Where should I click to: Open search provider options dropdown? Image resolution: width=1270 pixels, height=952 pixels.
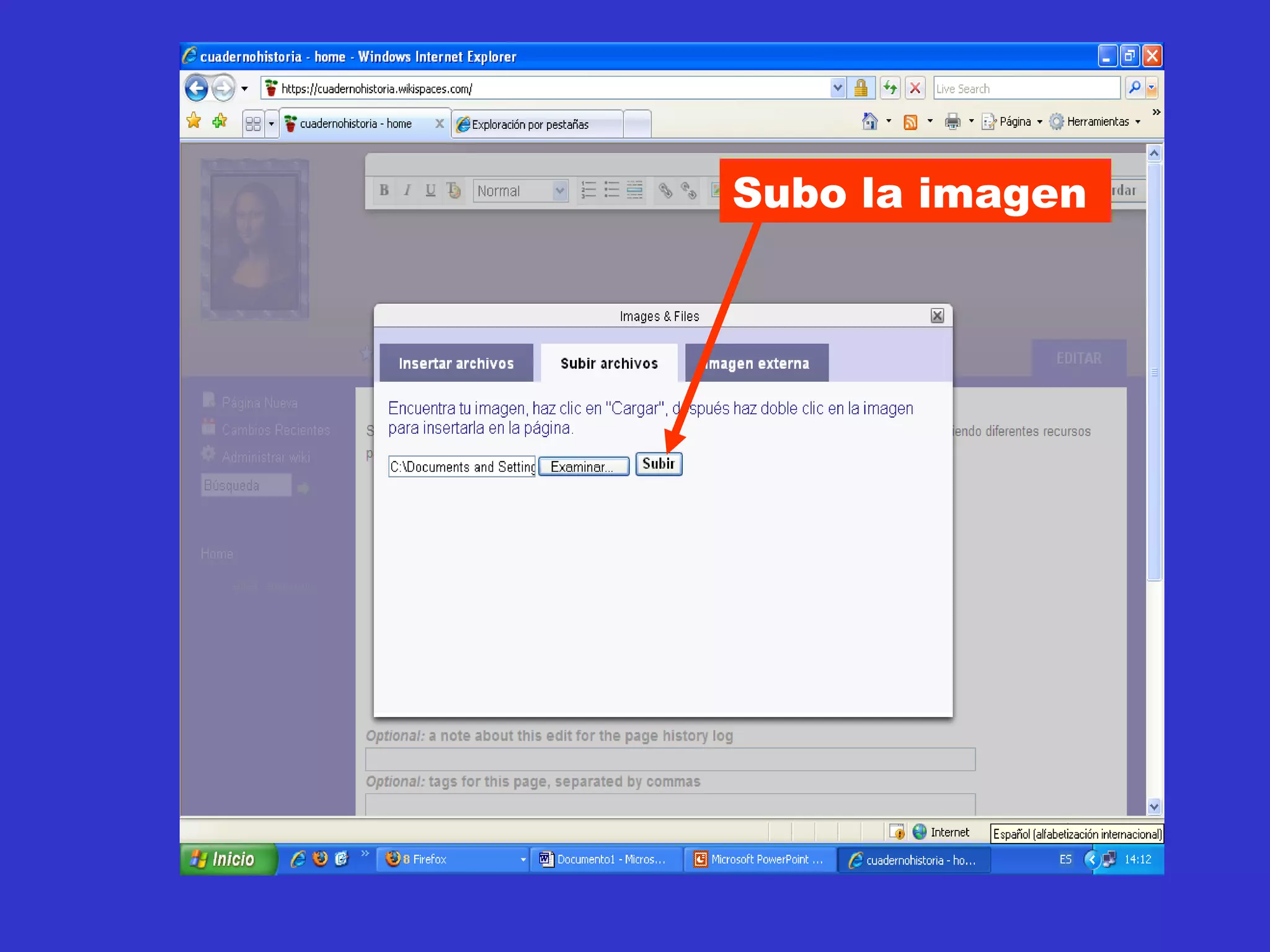point(1152,88)
